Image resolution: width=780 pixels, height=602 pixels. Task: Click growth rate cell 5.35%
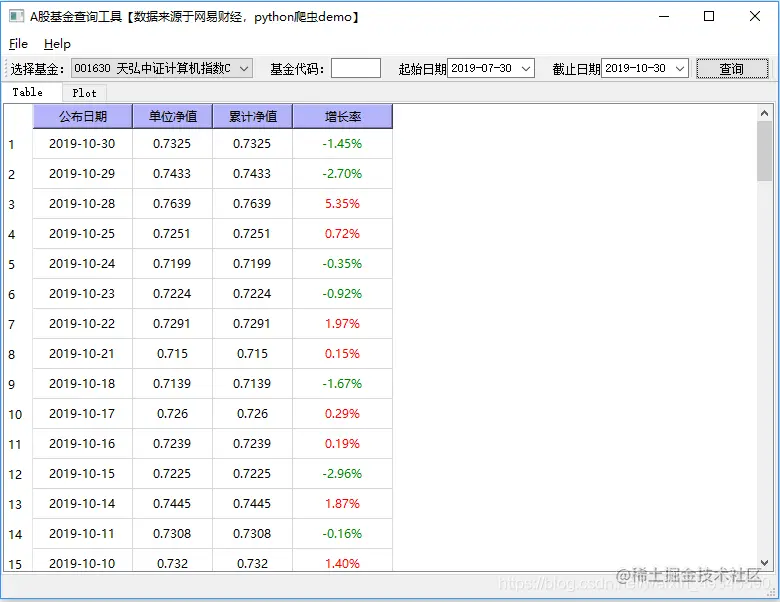(x=343, y=203)
